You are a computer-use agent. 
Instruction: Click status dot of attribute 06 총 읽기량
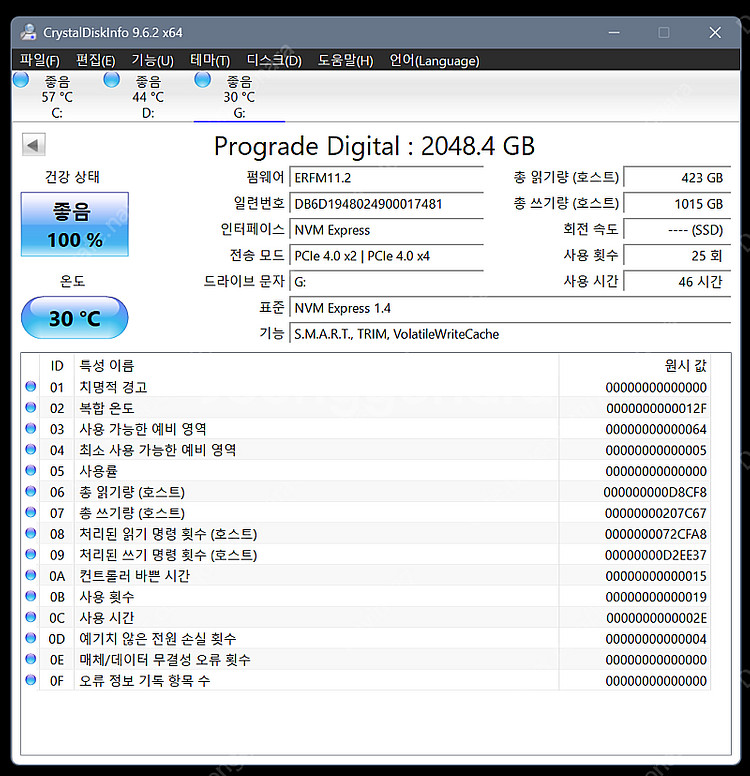[31, 491]
